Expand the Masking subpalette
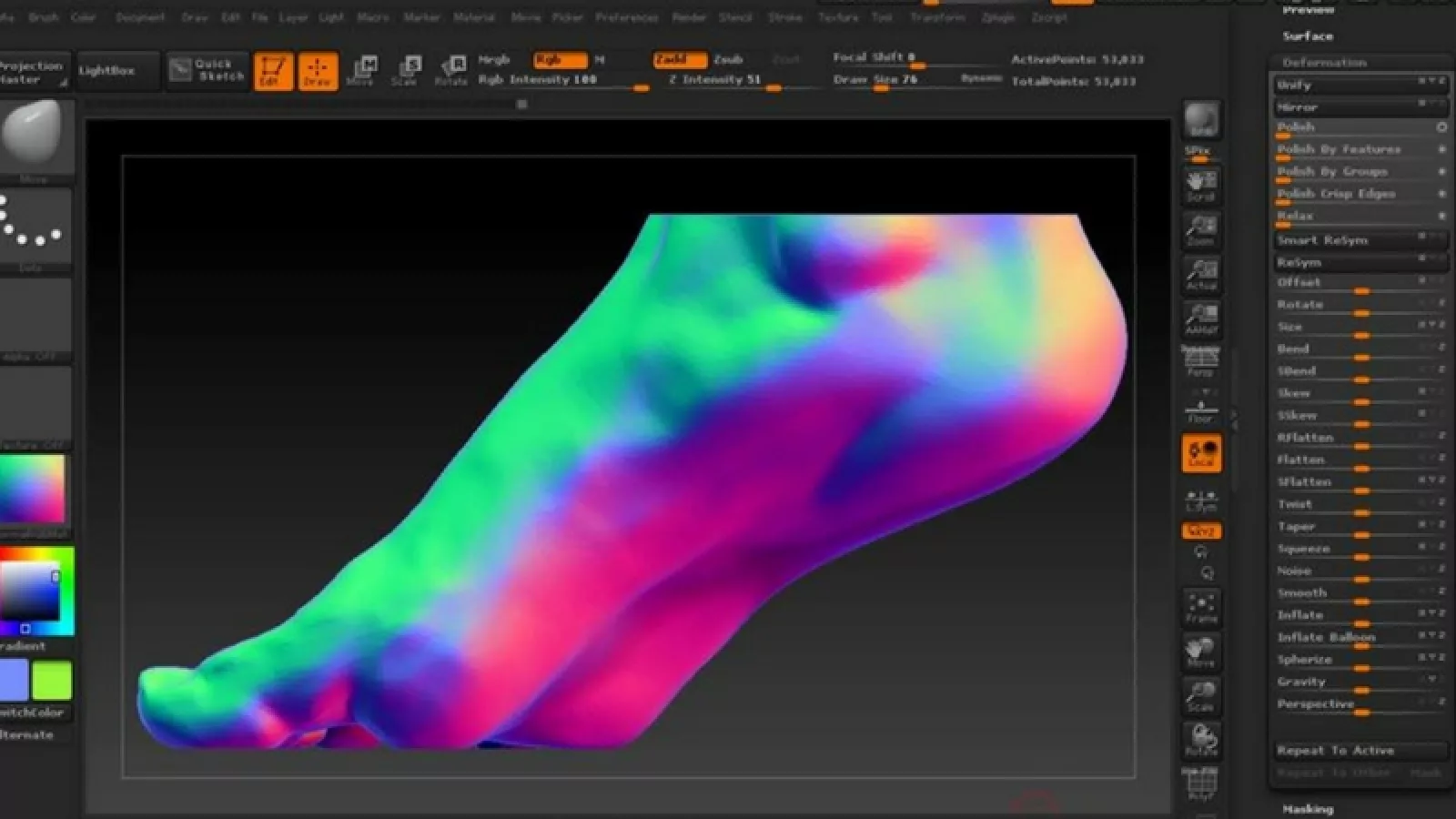Viewport: 1456px width, 819px height. [1308, 809]
